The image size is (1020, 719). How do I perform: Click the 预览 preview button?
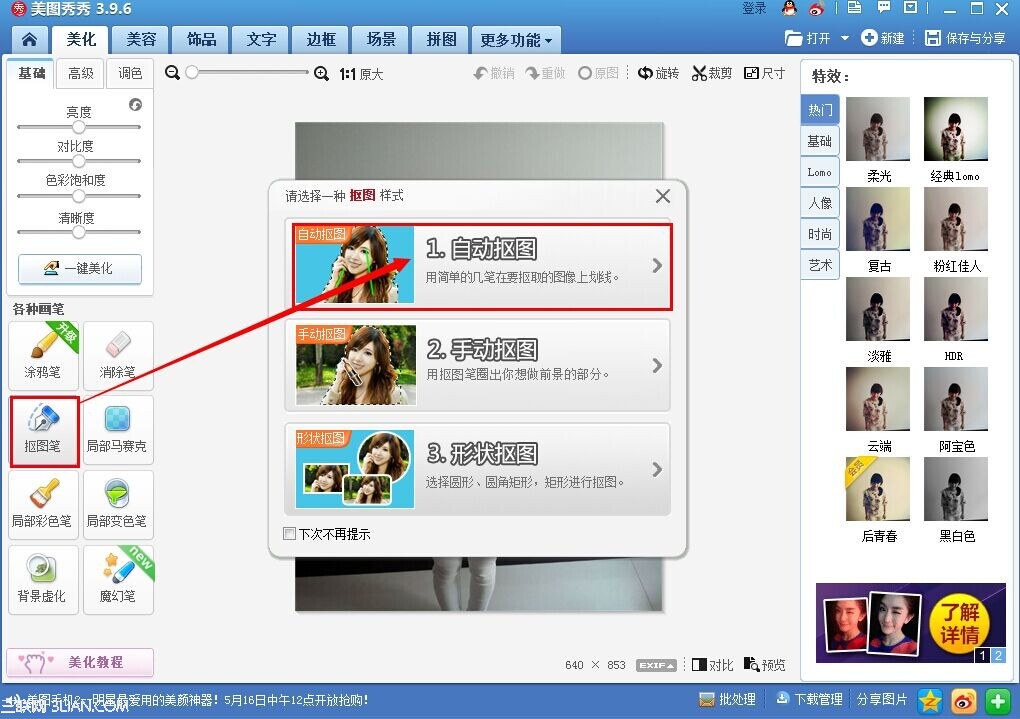click(765, 664)
